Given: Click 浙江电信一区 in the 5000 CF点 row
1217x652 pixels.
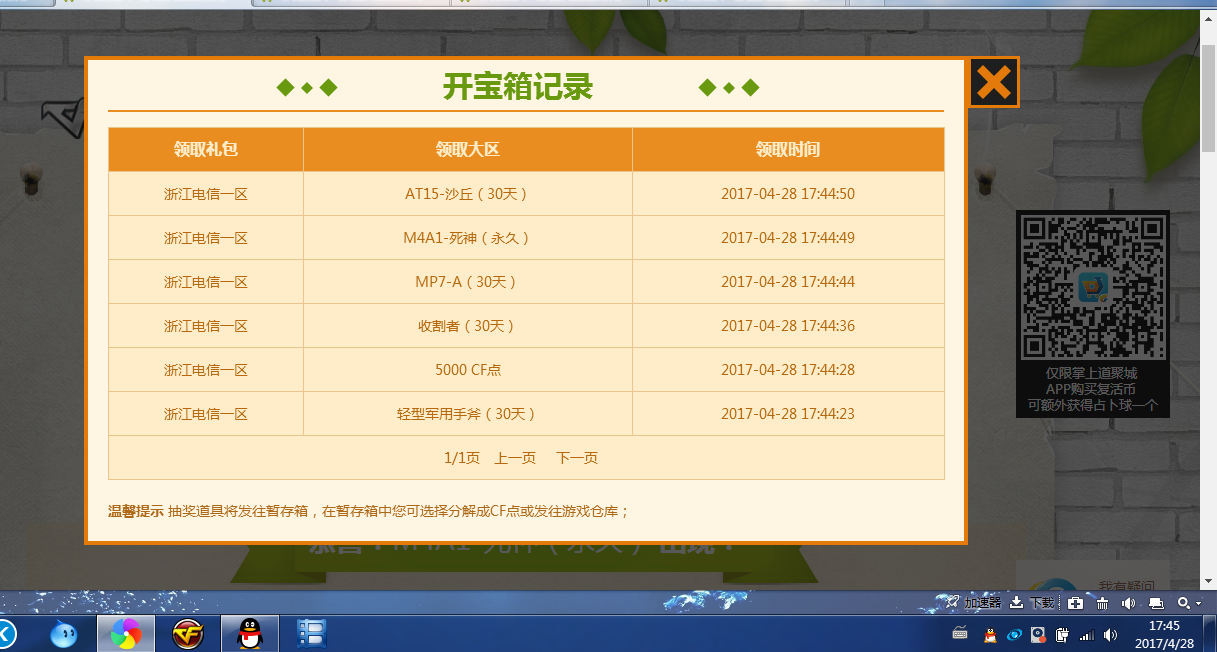Looking at the screenshot, I should (206, 370).
